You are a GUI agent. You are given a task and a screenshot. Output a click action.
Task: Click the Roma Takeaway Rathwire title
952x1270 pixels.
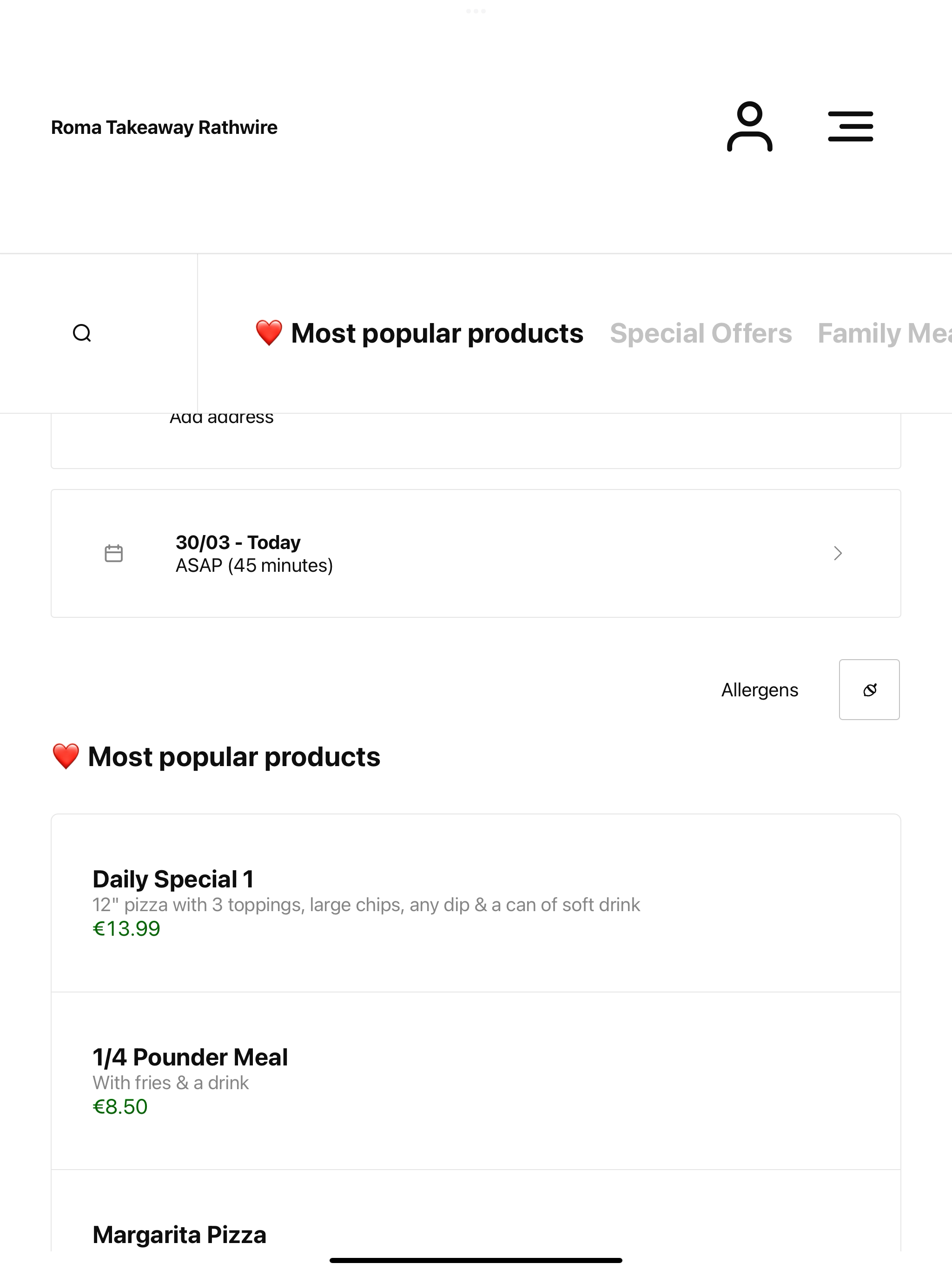tap(164, 127)
